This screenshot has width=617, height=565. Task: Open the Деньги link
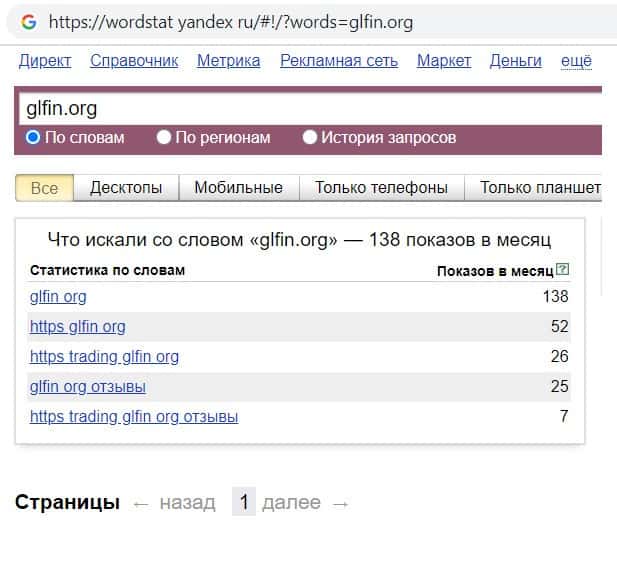(x=515, y=61)
